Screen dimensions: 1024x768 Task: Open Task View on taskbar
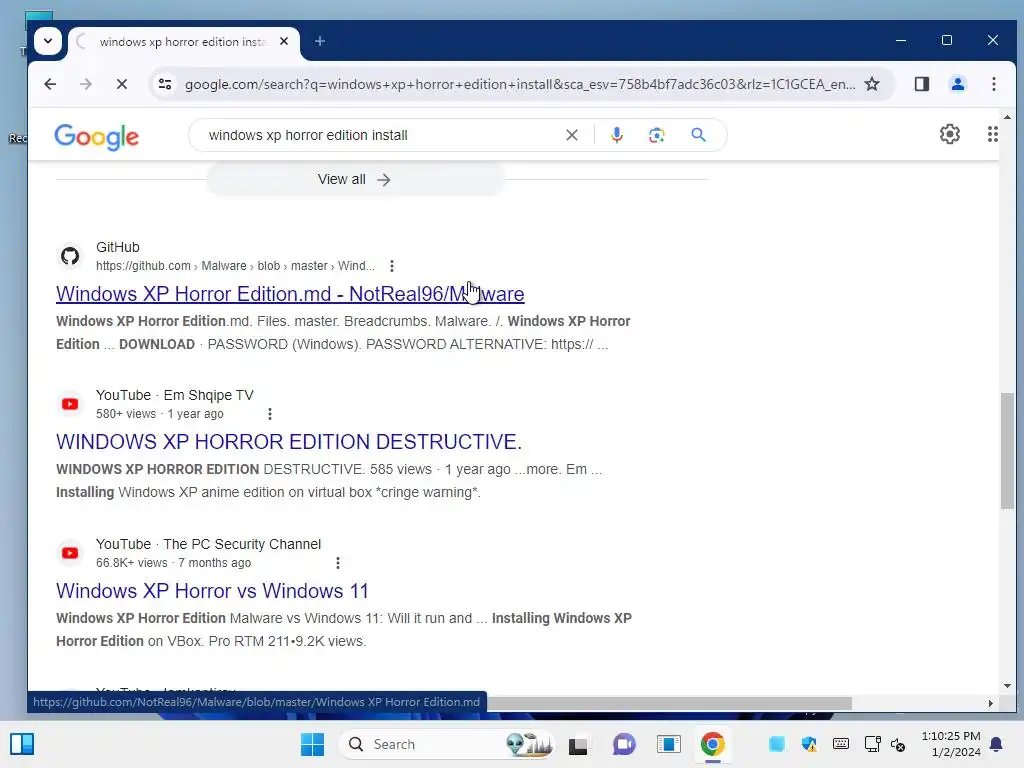click(x=578, y=745)
